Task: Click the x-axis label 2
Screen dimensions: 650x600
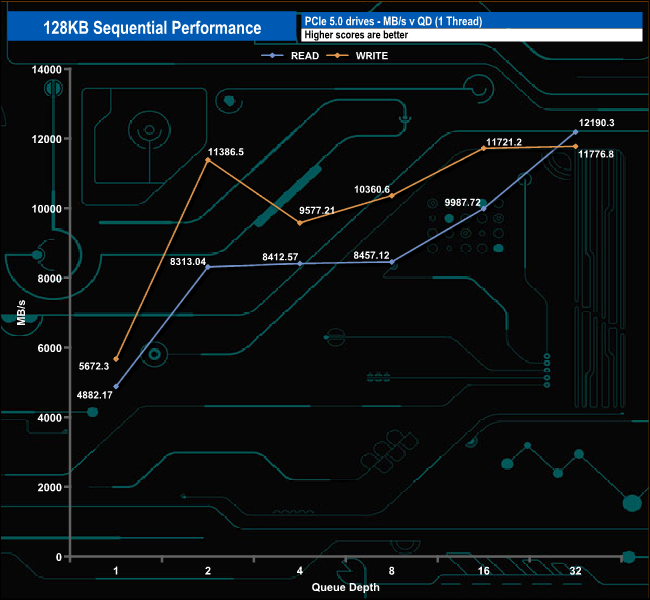Action: 208,571
